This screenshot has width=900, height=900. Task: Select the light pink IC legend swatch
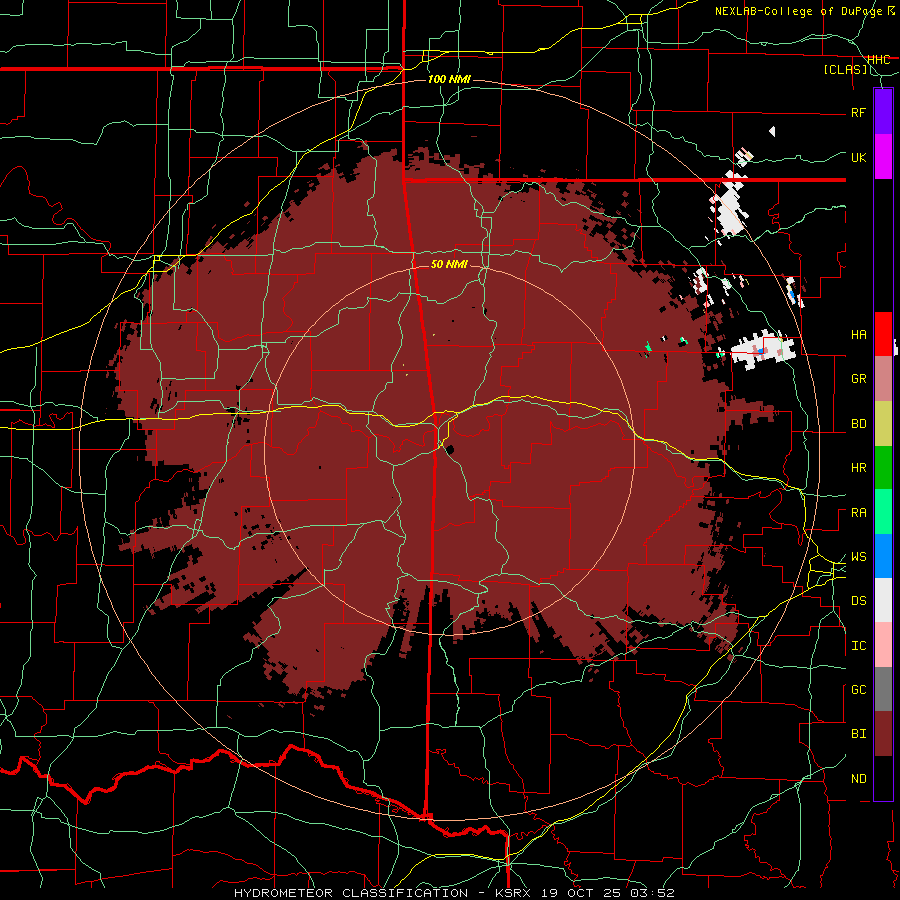click(x=883, y=645)
